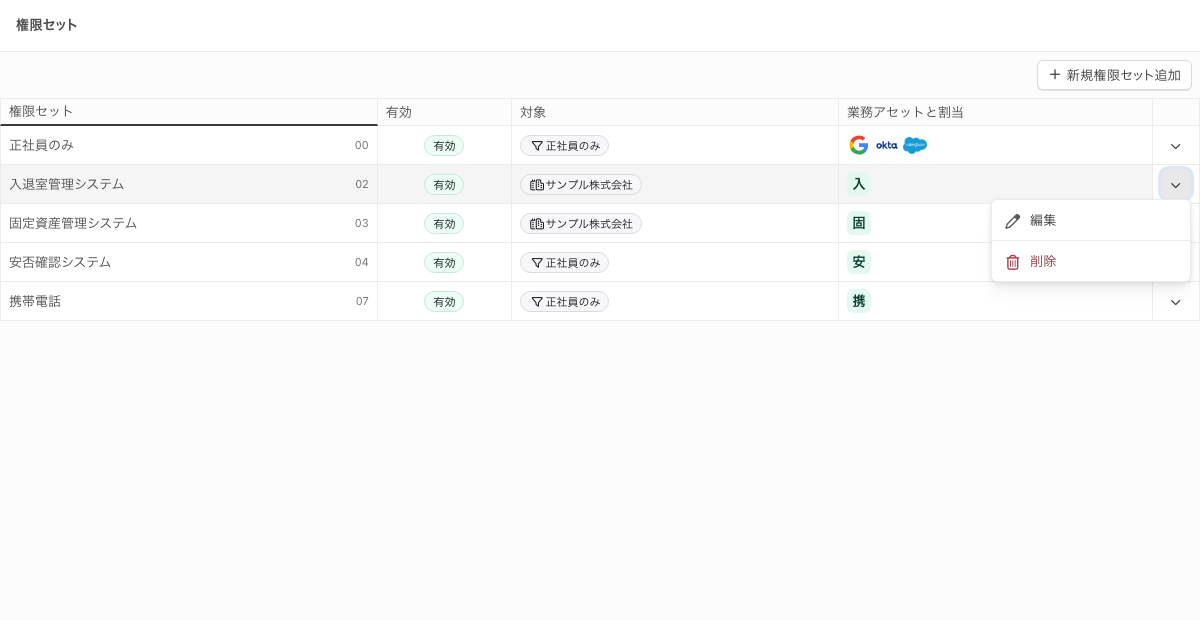Select the 正社員のみ permission set name
Viewport: 1200px width, 620px height.
click(41, 145)
